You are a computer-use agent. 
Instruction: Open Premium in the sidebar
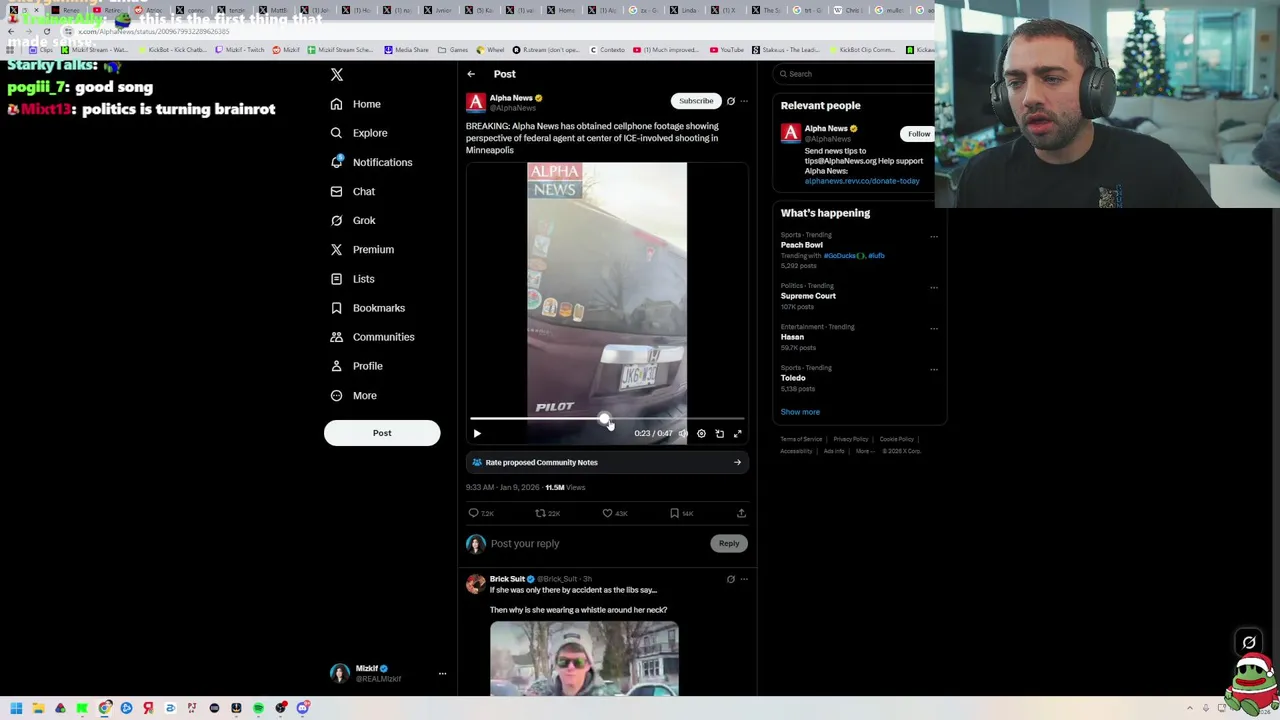tap(361, 249)
